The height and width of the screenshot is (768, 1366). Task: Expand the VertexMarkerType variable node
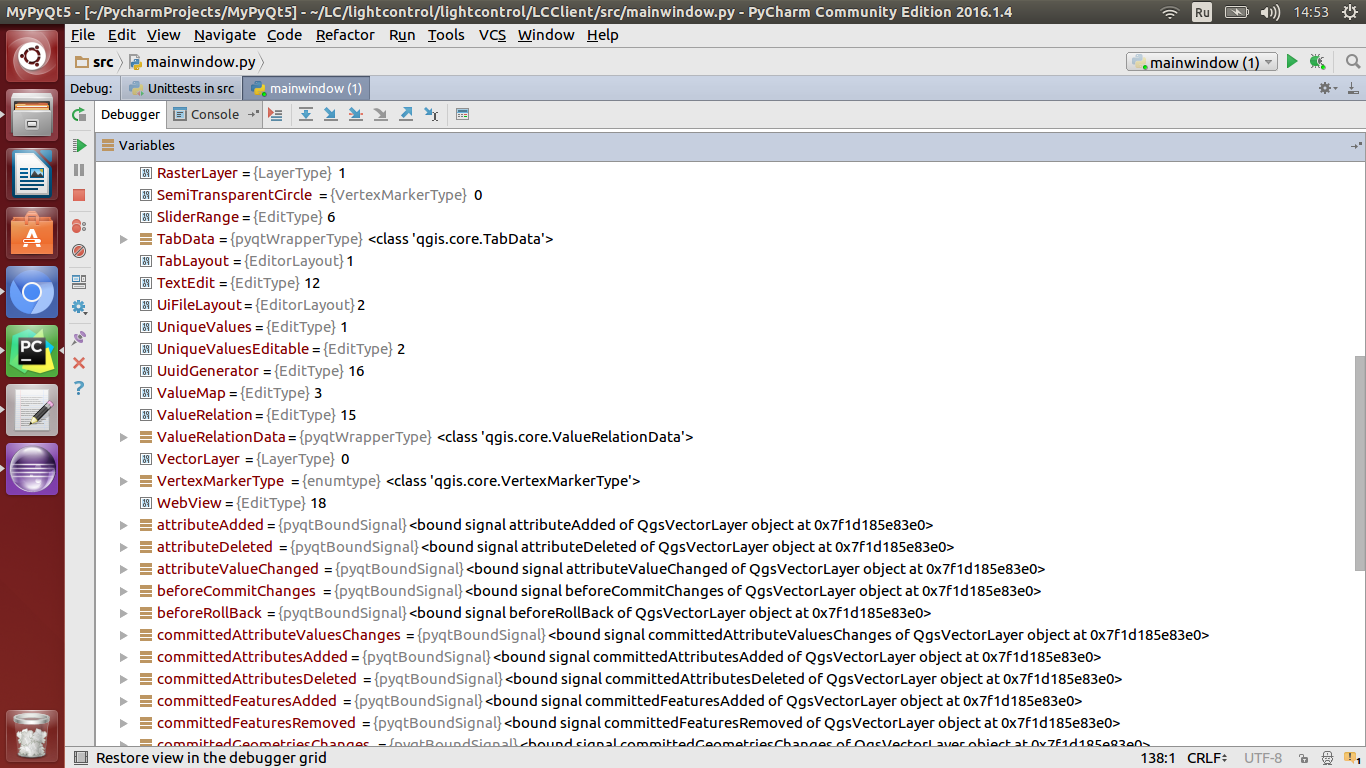click(x=124, y=481)
